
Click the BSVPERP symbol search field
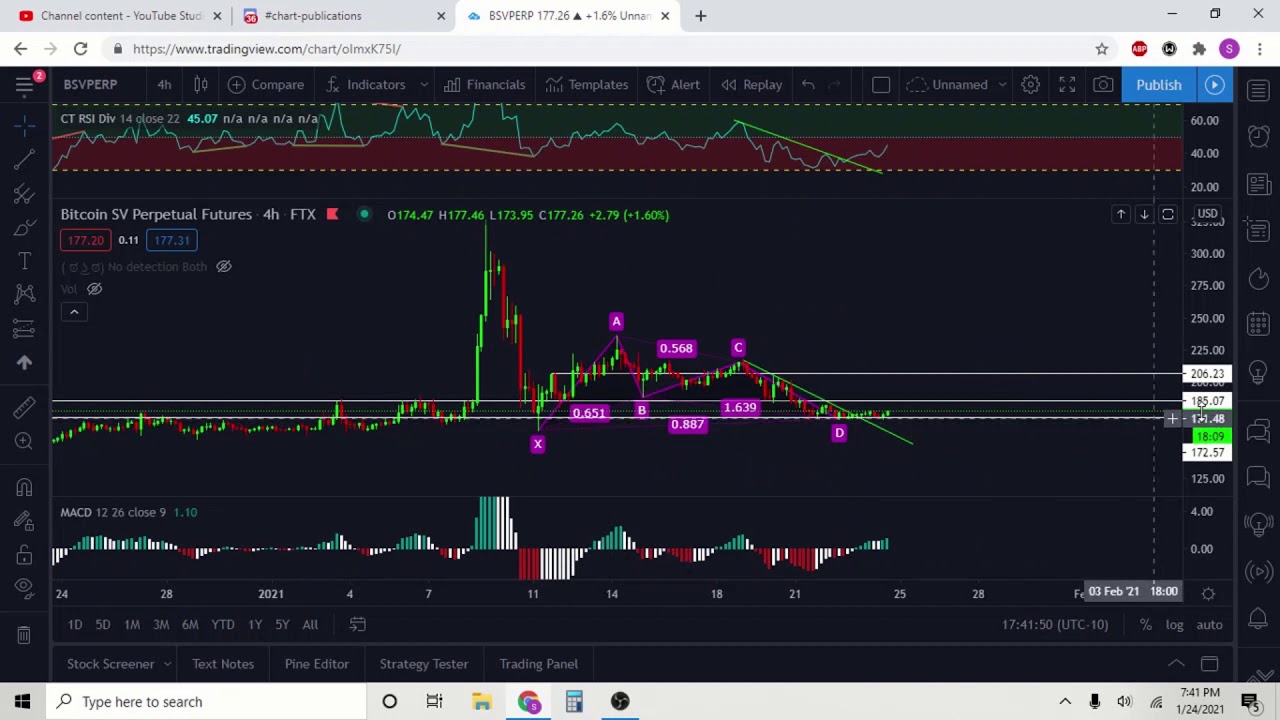(x=91, y=85)
